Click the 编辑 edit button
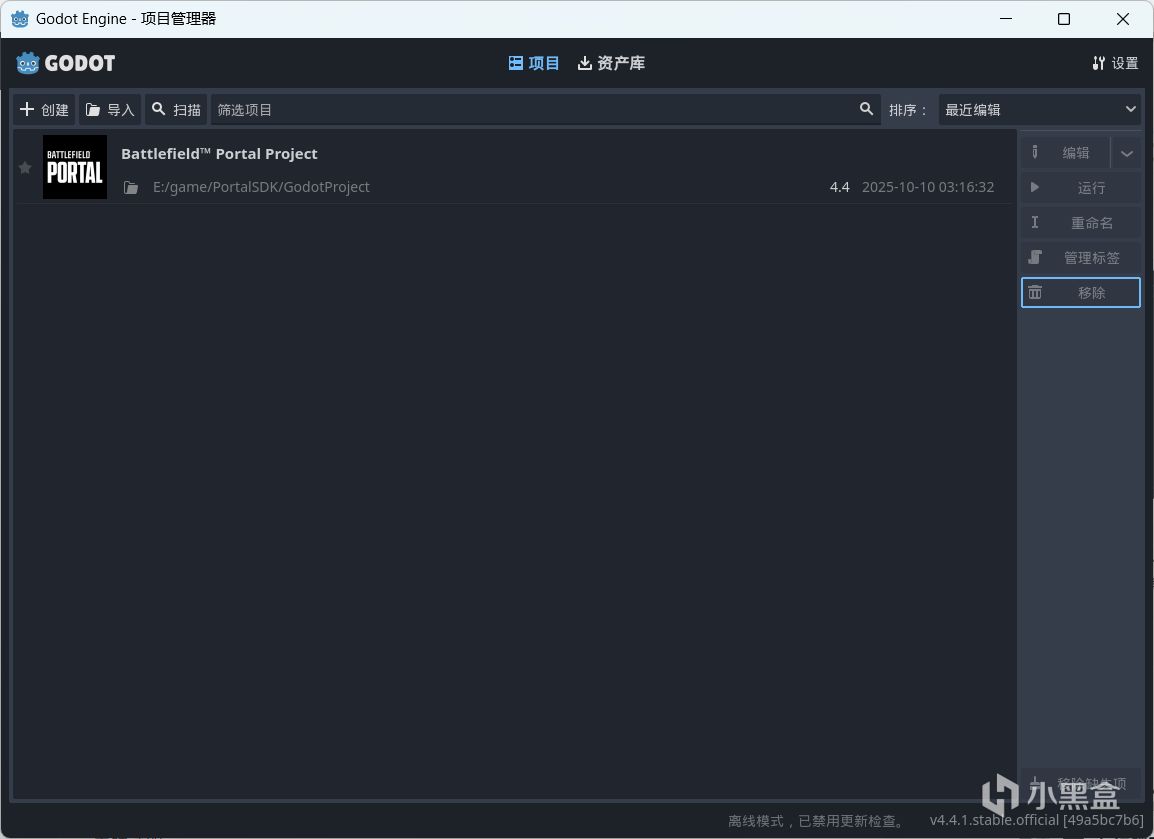The height and width of the screenshot is (839, 1154). 1065,153
